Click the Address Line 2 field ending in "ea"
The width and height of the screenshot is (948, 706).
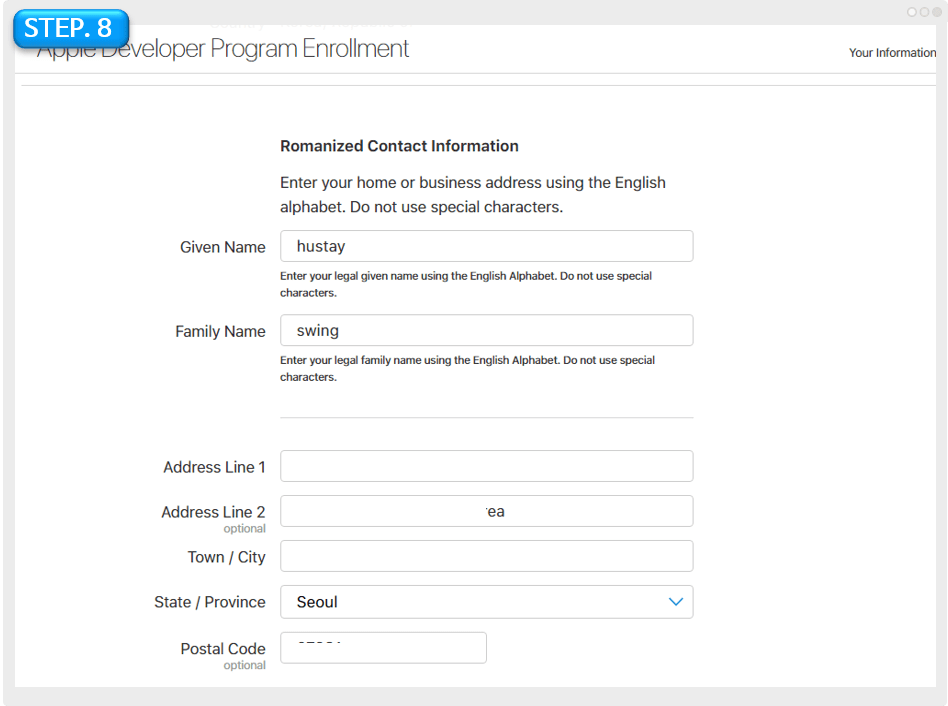point(486,511)
